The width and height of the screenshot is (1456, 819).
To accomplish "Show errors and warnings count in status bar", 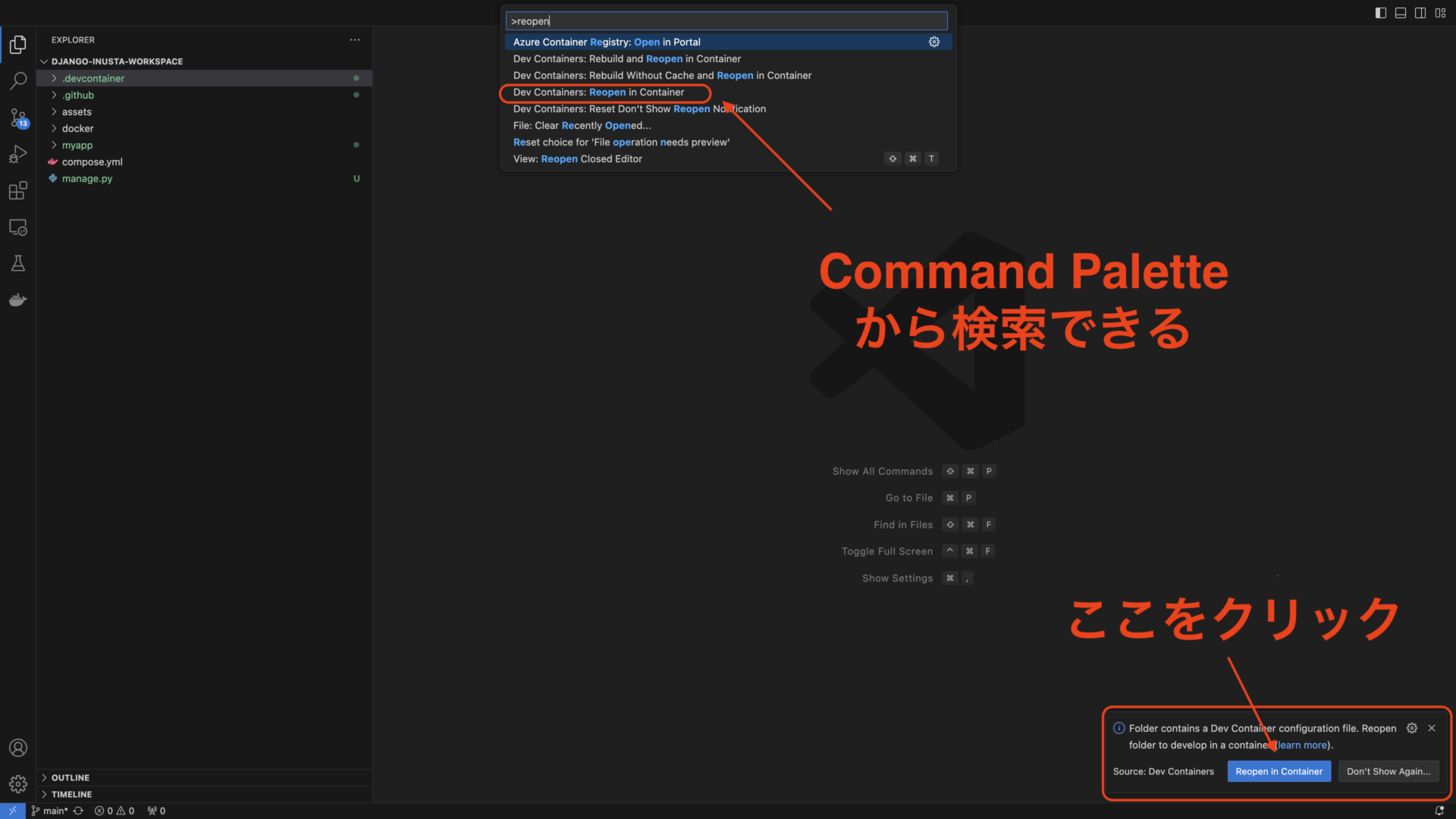I will coord(115,811).
